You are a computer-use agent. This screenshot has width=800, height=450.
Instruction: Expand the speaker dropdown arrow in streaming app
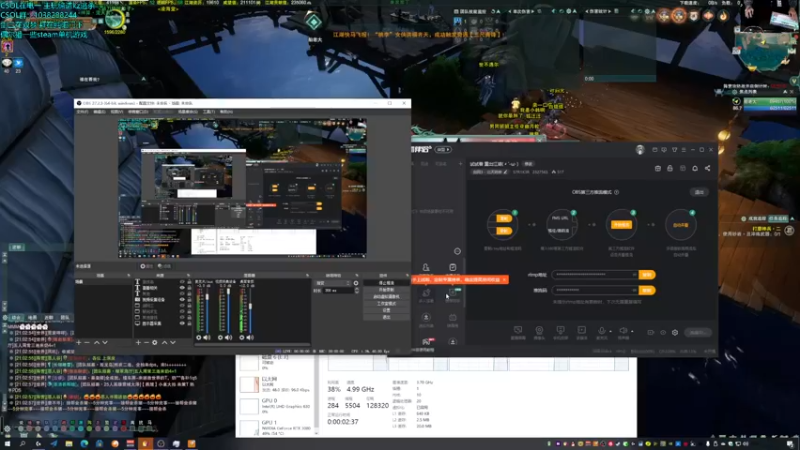click(x=634, y=329)
